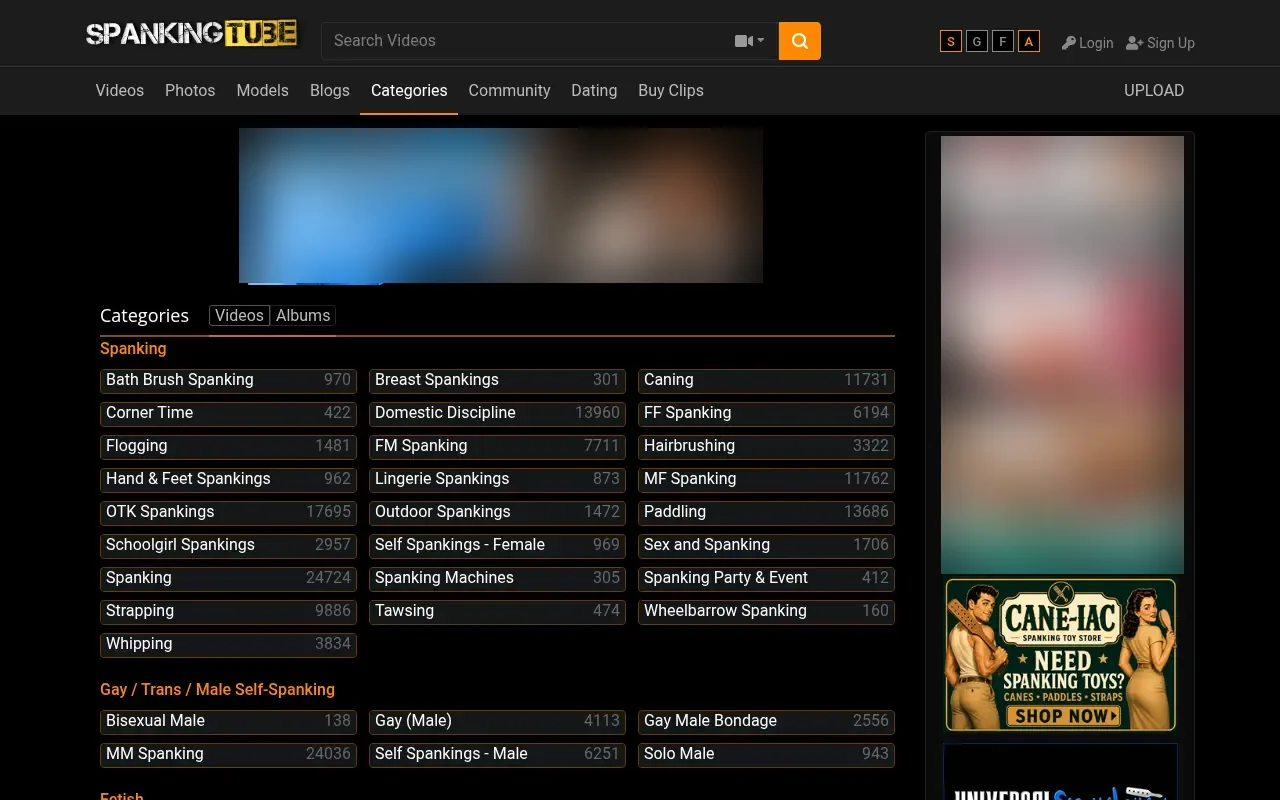The width and height of the screenshot is (1280, 800).
Task: Click the UPLOAD button
Action: tap(1154, 90)
